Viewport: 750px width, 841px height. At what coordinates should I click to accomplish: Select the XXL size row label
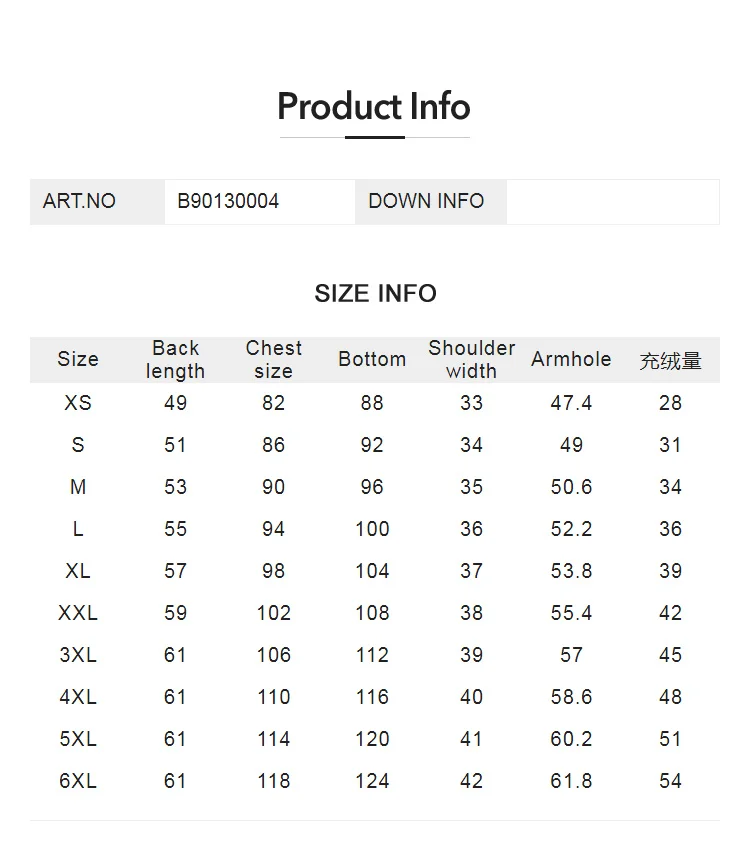78,613
